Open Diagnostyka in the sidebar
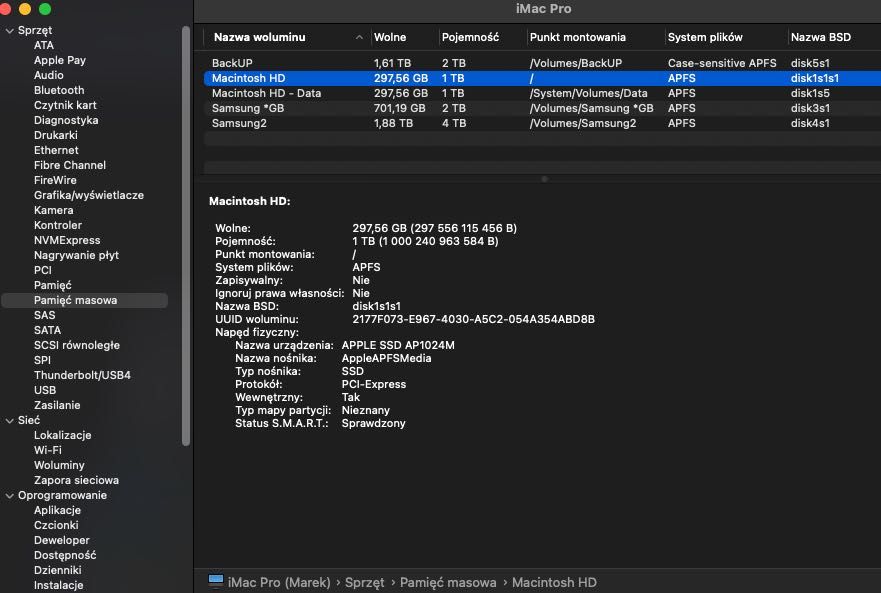Screen dimensions: 881x593 pos(66,120)
